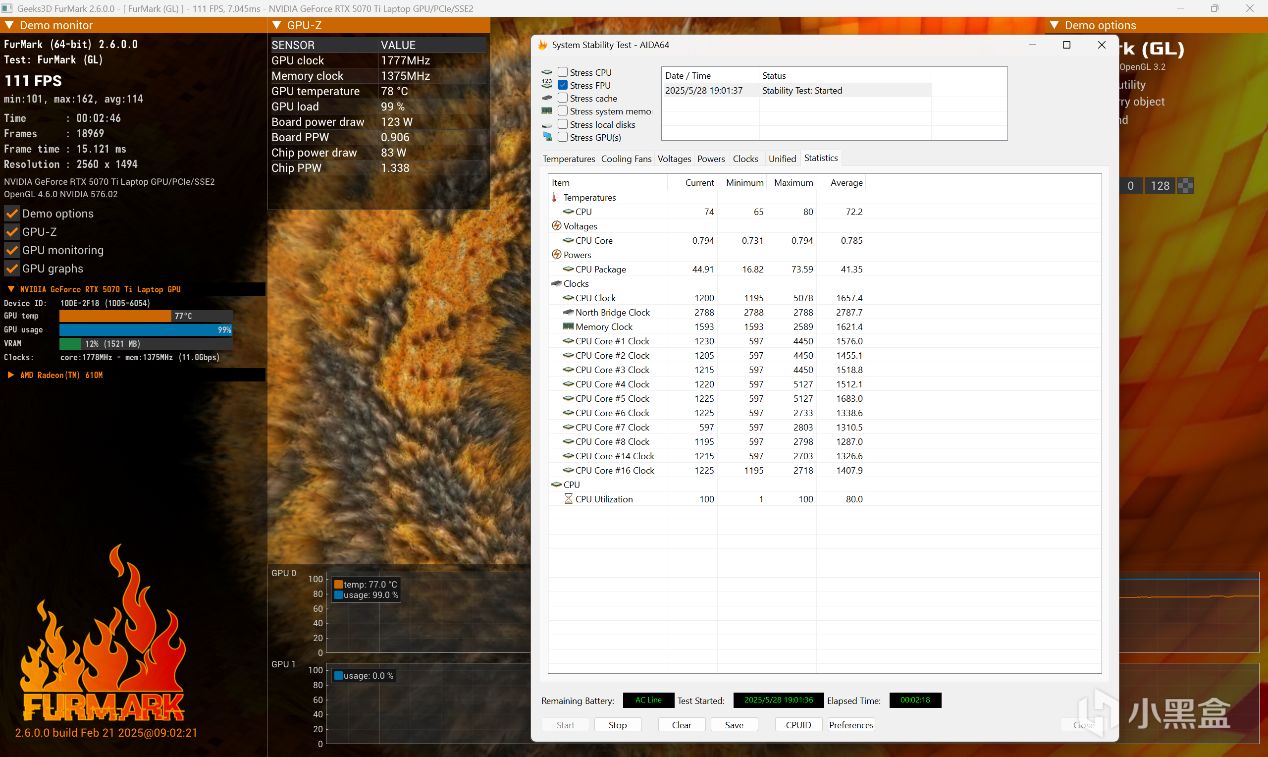Screen dimensions: 1268x757
Task: Enable the Stress GPU(s) checkbox
Action: click(x=563, y=137)
